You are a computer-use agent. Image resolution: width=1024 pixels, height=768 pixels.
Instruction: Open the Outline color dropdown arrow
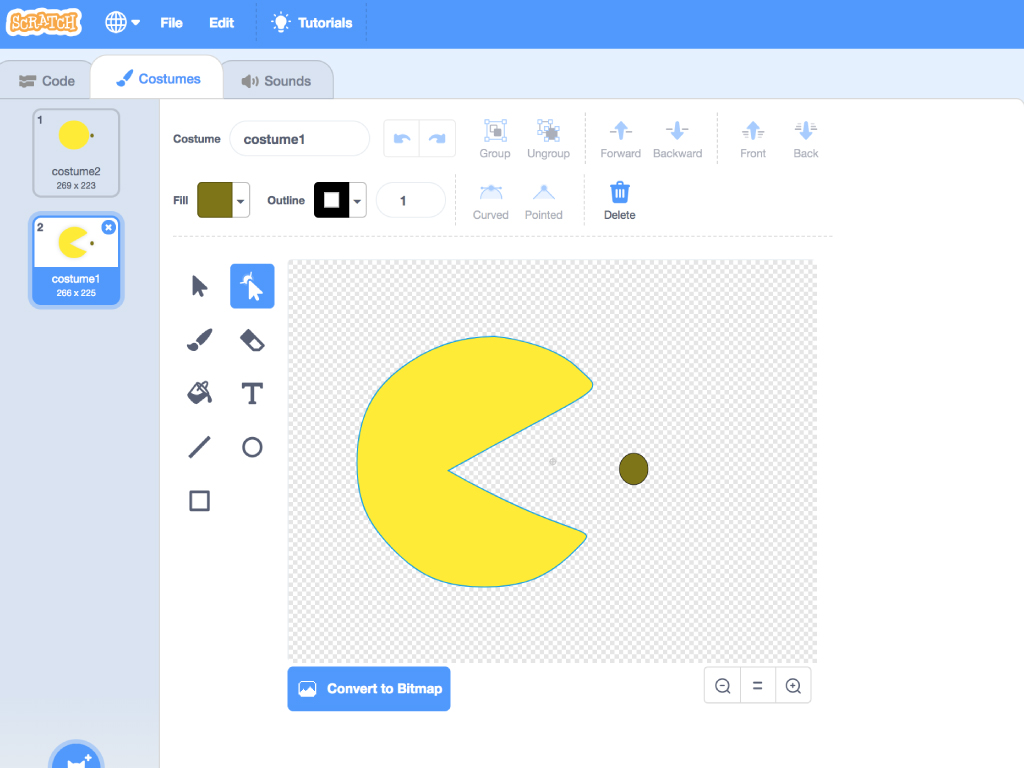(x=357, y=200)
